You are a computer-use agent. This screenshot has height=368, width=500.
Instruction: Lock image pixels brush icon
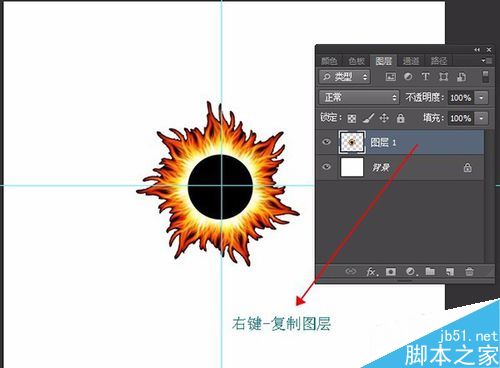(368, 118)
